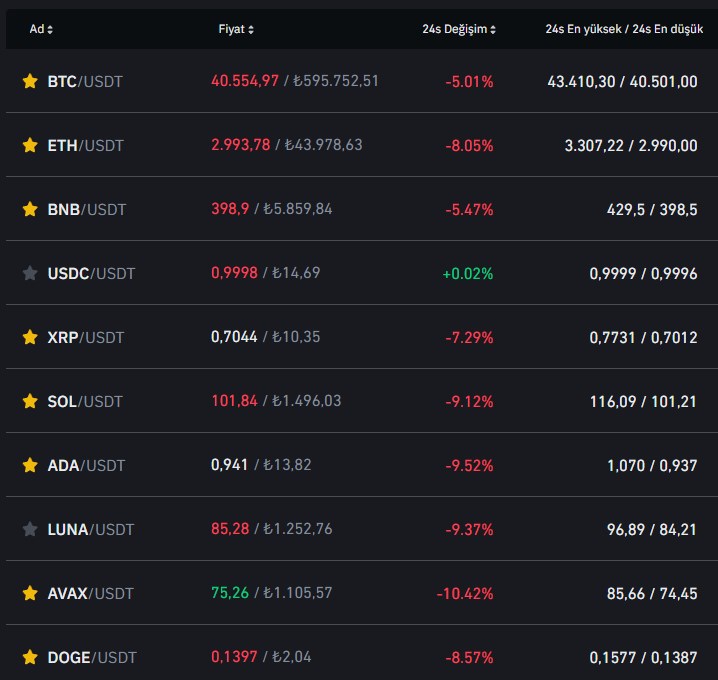Screen dimensions: 718x680
Task: Select XRP price 0,7044
Action: (x=234, y=337)
